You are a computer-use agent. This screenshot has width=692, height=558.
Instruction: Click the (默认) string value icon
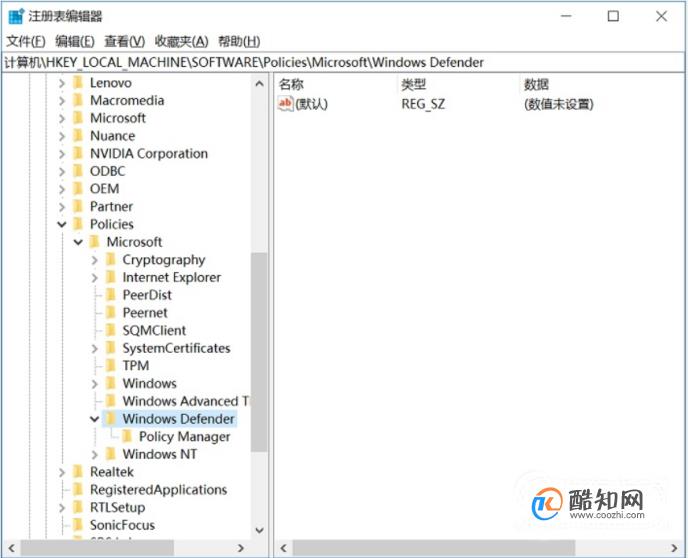(x=285, y=104)
